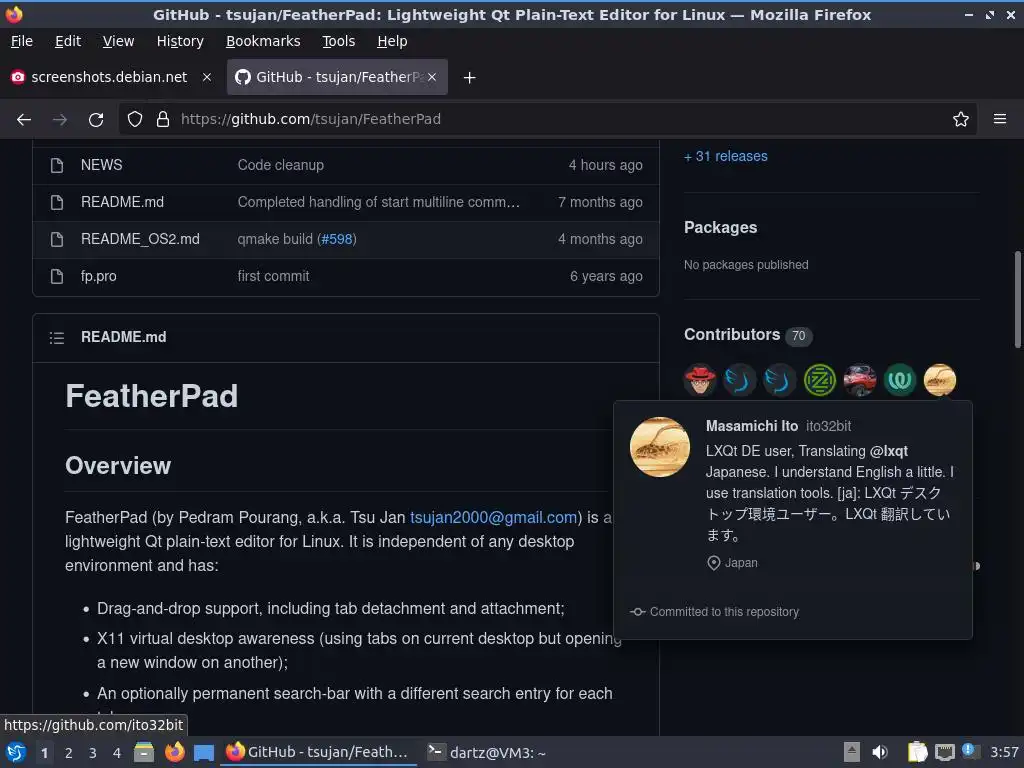Open the README.md file in the file list

pyautogui.click(x=122, y=202)
